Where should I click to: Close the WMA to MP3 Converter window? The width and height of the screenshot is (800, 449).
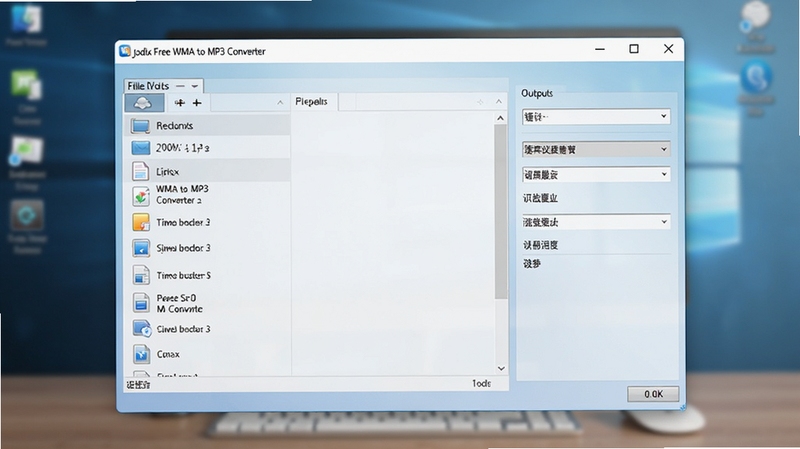668,49
